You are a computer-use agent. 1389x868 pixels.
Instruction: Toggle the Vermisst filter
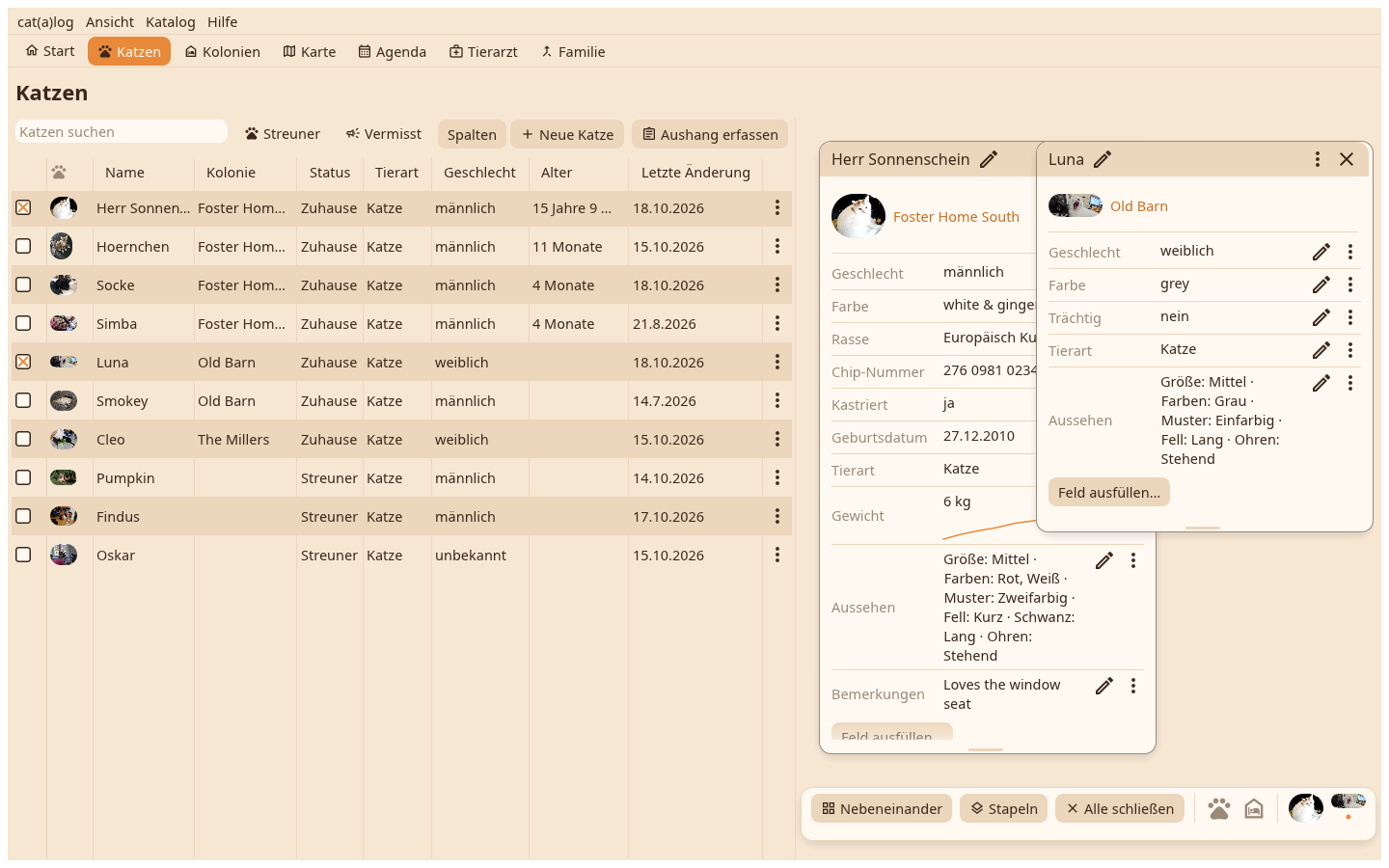384,134
